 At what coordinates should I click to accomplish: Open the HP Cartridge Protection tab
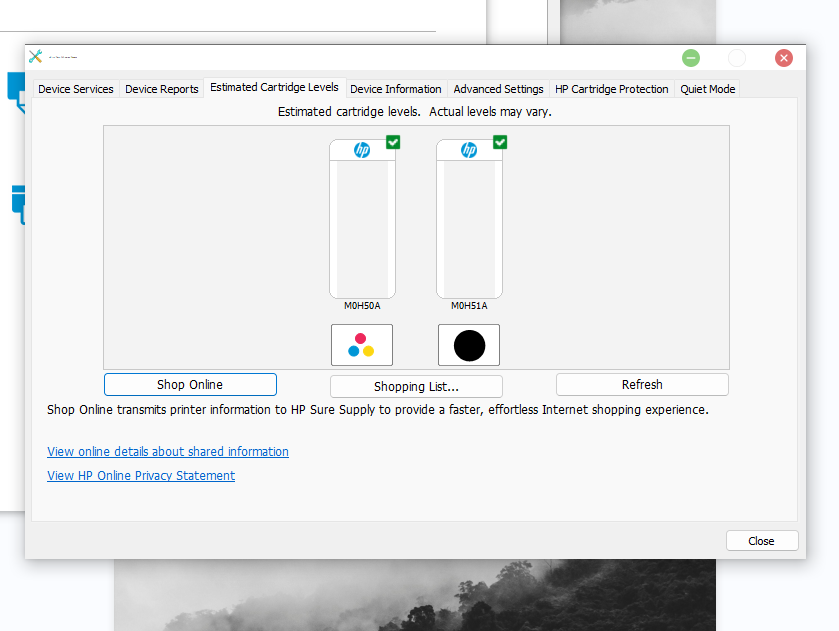click(x=612, y=89)
